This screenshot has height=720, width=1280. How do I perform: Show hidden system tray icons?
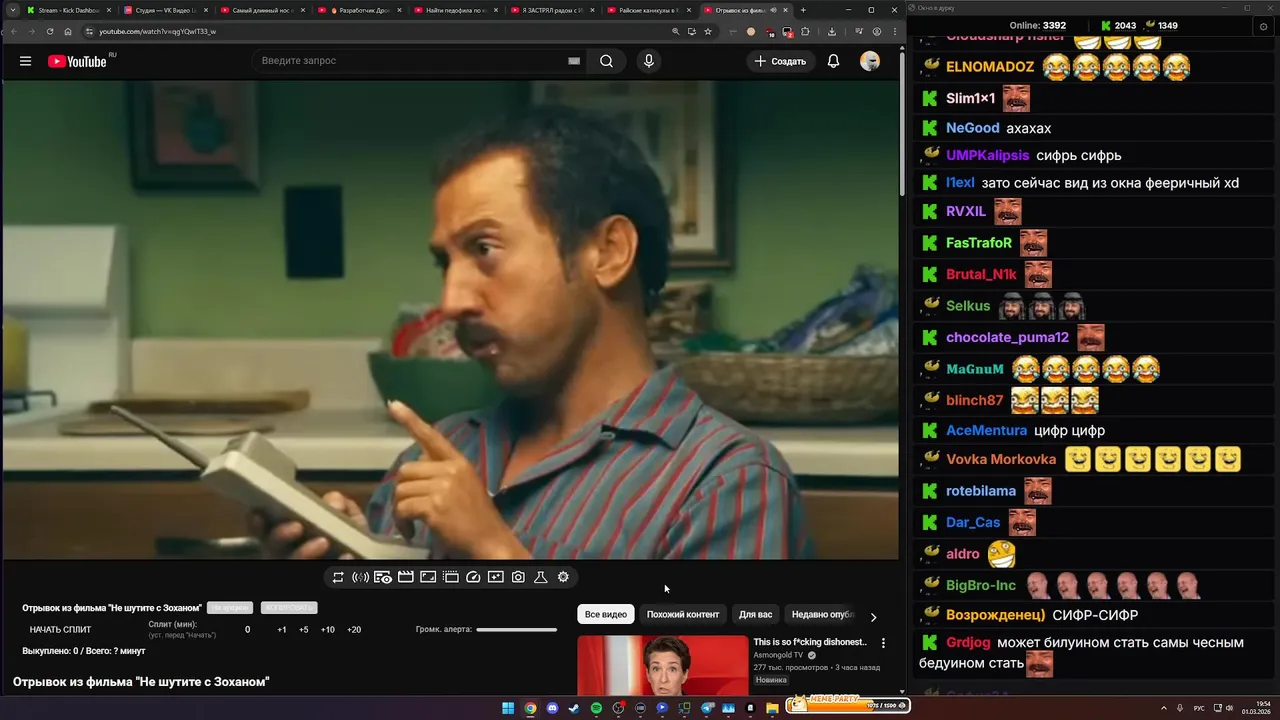(x=1162, y=708)
